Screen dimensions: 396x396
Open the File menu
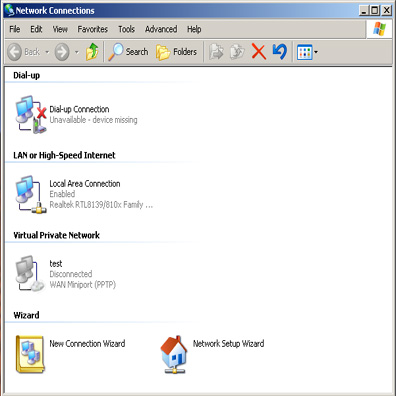click(x=14, y=29)
